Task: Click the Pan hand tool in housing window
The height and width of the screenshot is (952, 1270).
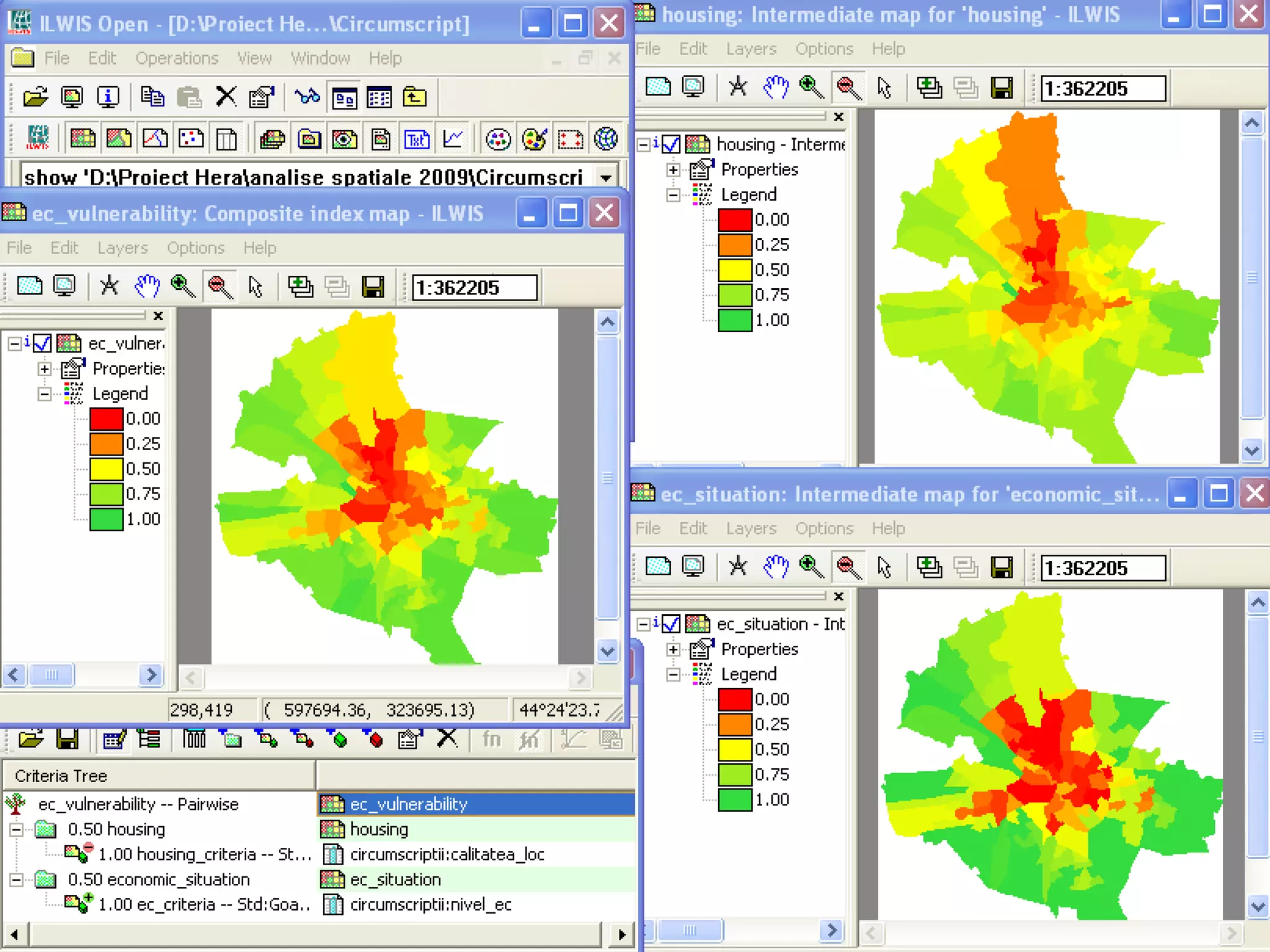Action: pyautogui.click(x=775, y=87)
